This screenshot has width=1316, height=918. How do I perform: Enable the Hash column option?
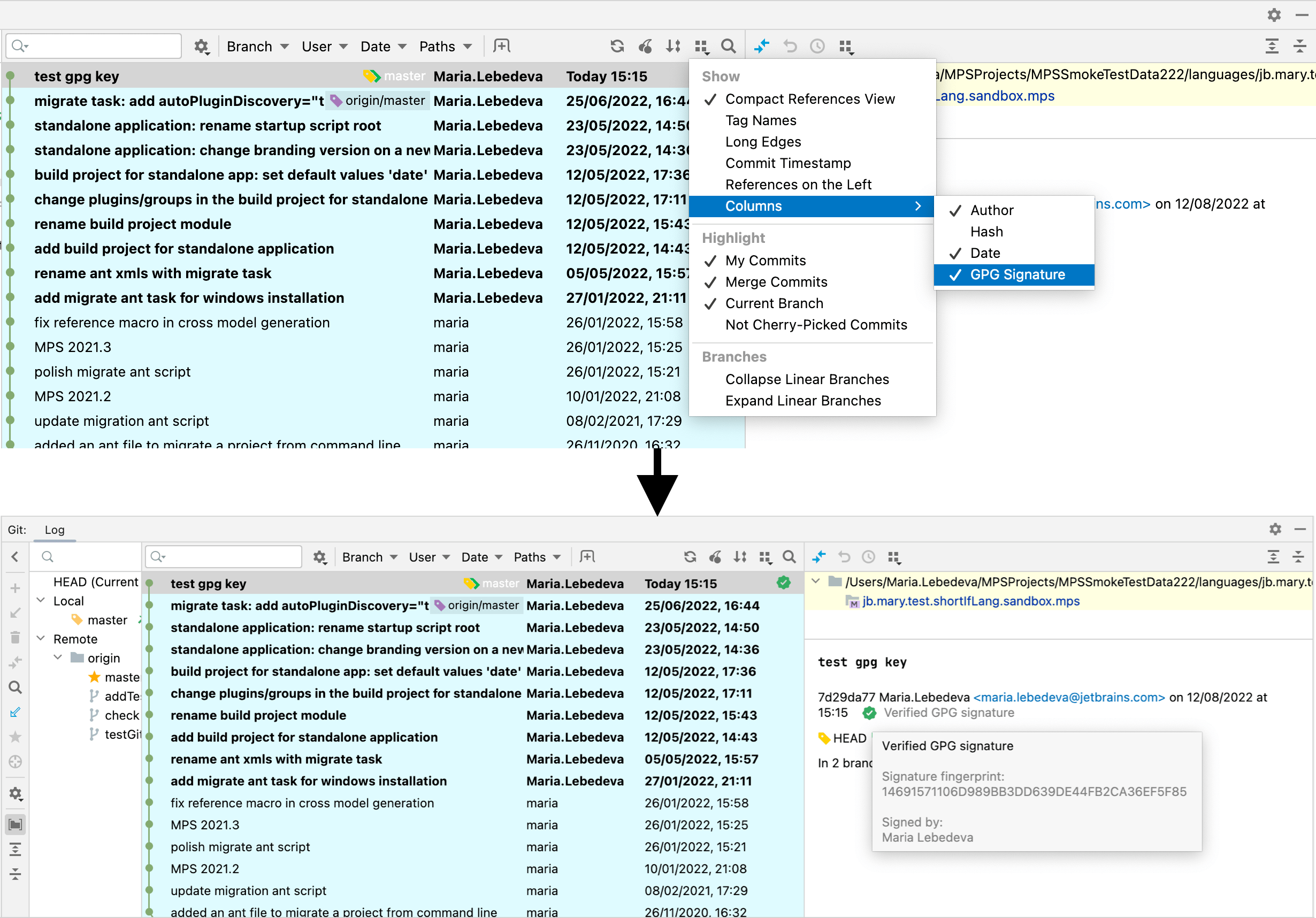click(x=986, y=232)
